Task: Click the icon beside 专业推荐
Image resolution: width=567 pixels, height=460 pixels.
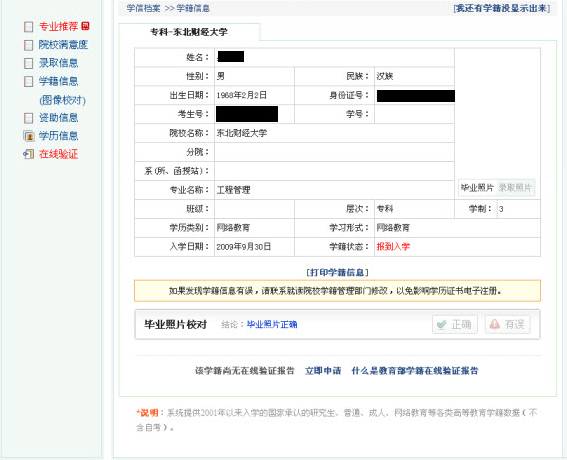Action: point(29,27)
